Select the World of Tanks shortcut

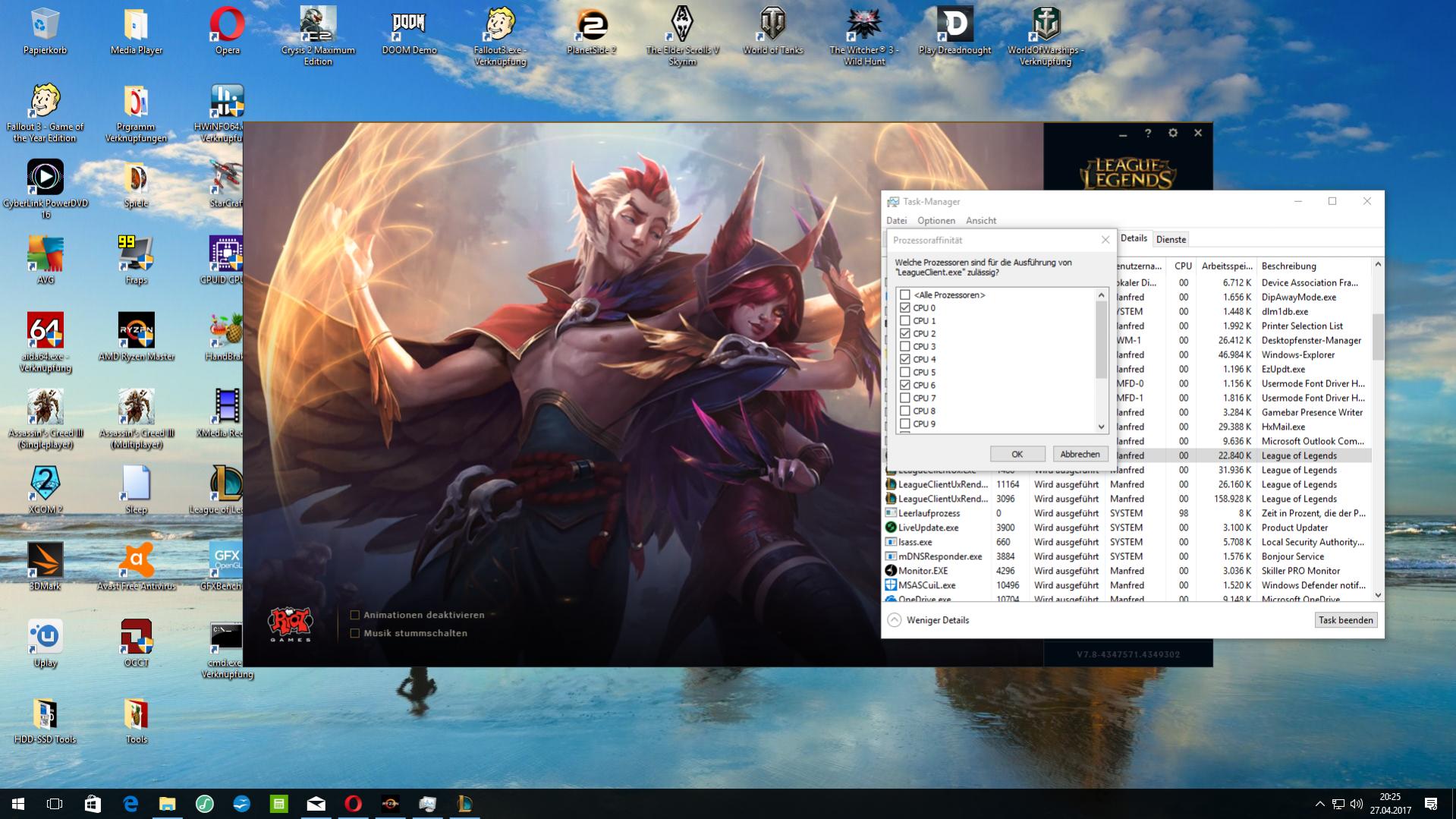coord(772,32)
